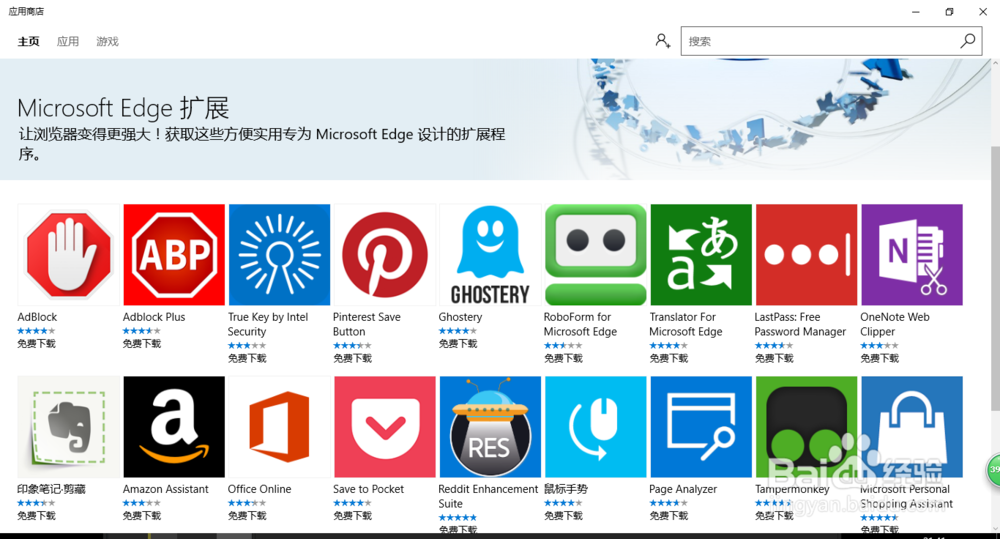Select the Pinterest Save Button icon

[384, 255]
